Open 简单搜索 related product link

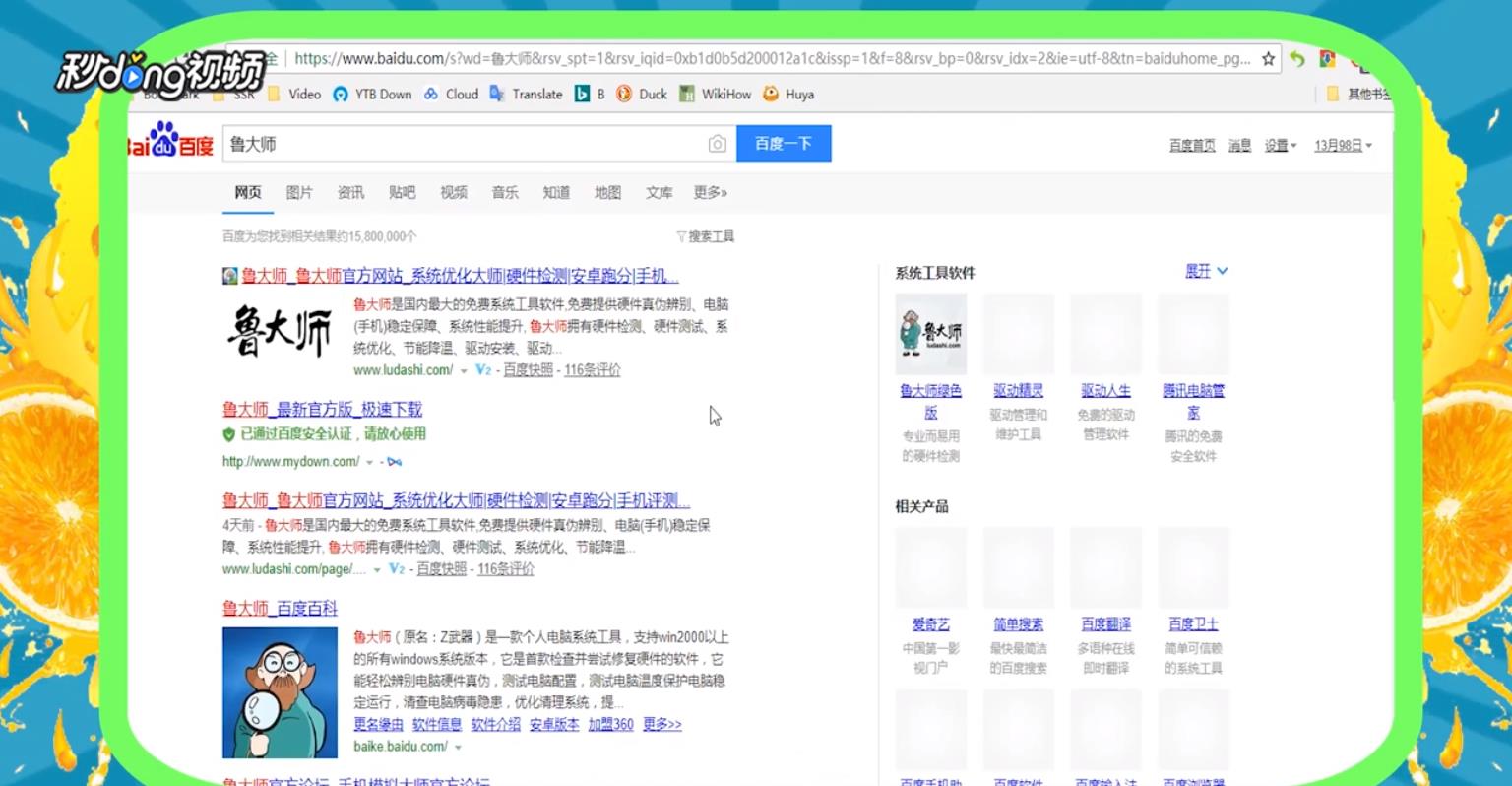coord(1018,624)
